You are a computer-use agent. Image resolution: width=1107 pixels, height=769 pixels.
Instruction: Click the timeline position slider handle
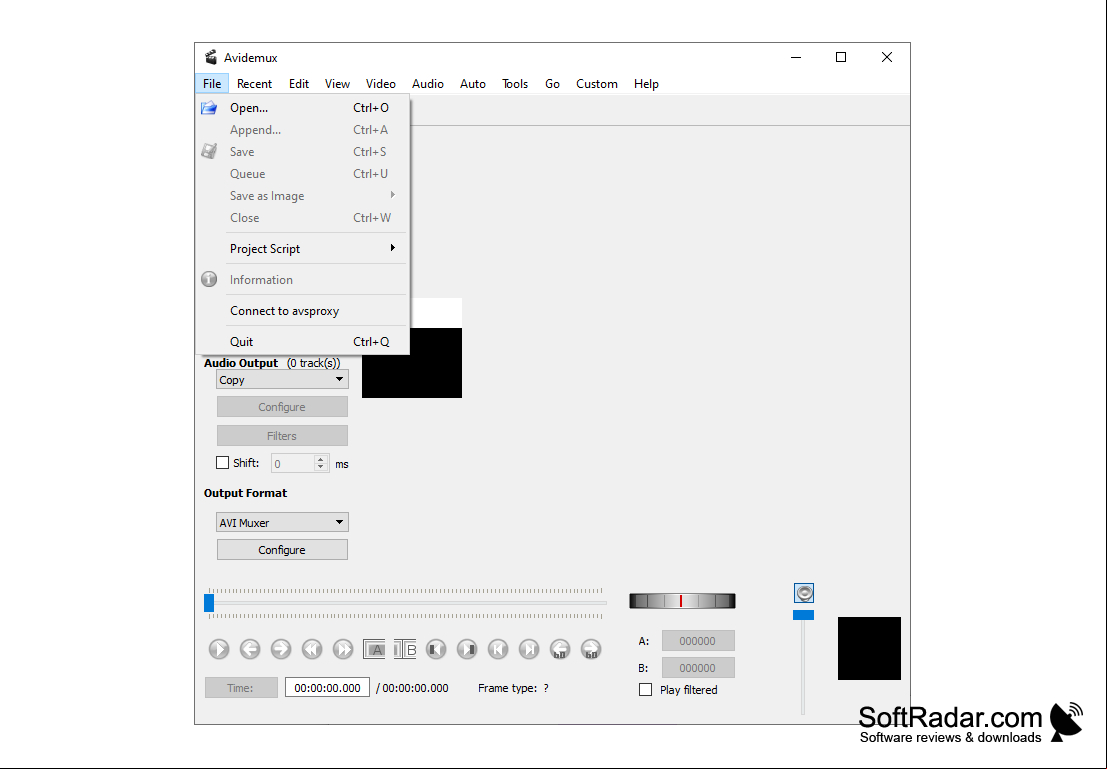click(209, 602)
